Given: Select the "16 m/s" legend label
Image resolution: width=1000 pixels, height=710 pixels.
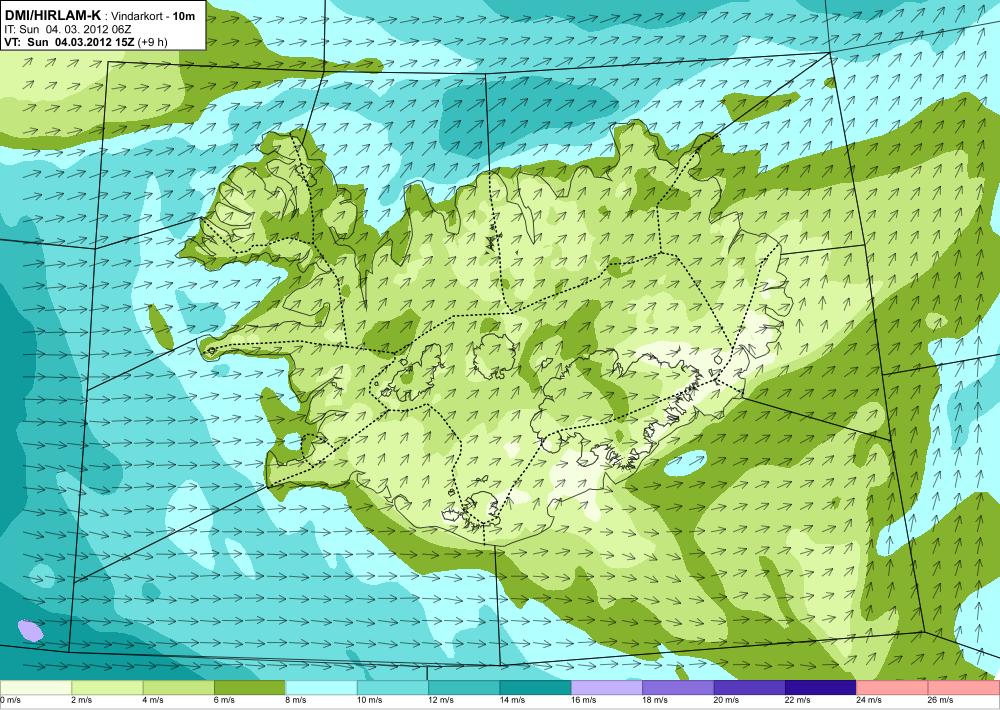Looking at the screenshot, I should [584, 700].
